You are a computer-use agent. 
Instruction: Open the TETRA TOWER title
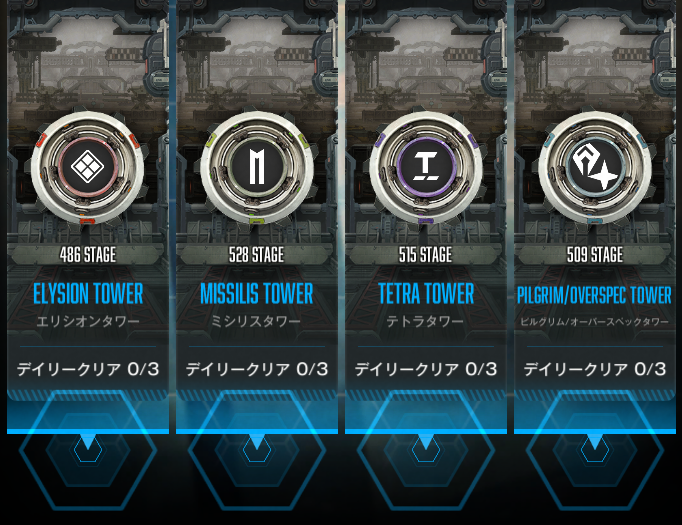coord(426,294)
